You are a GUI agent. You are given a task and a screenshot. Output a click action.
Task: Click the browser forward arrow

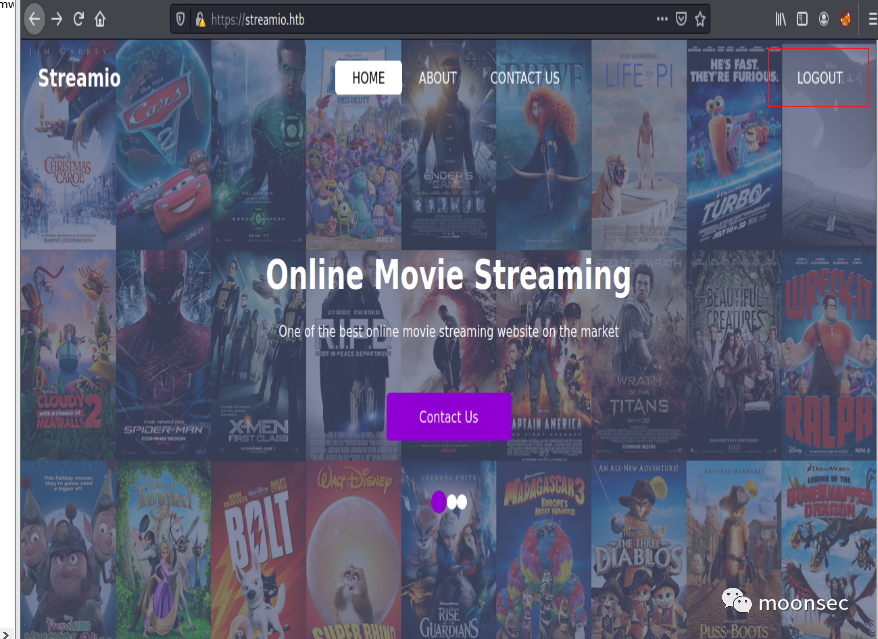[x=57, y=20]
